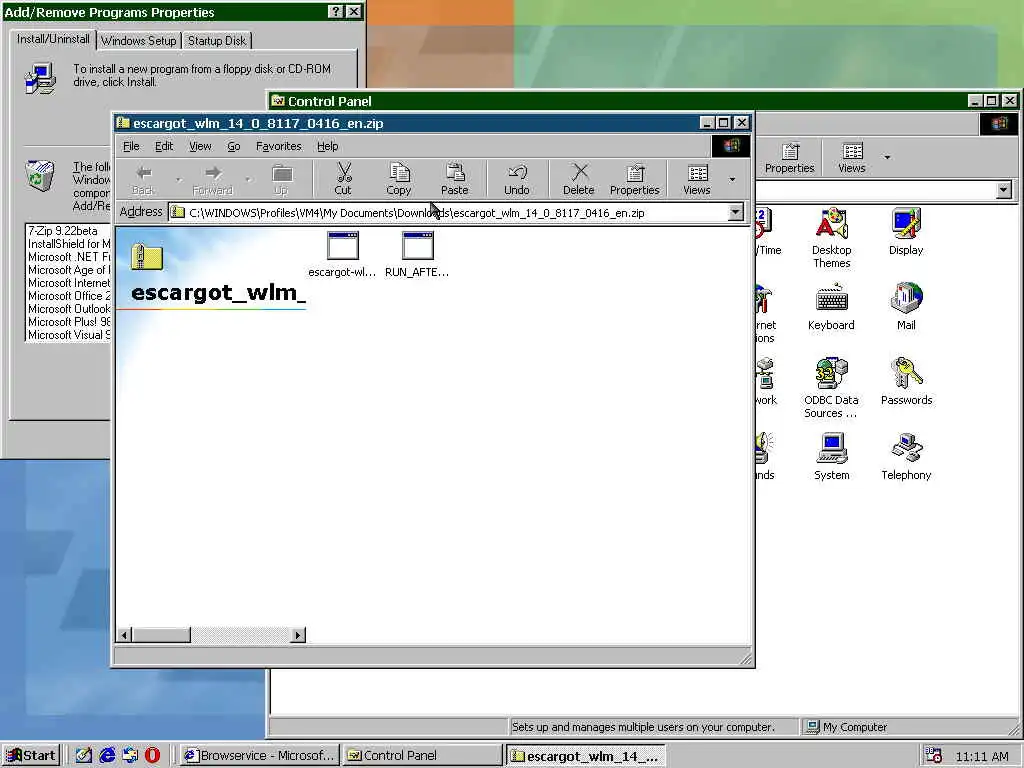
Task: Open the Edit menu in zip window
Action: [164, 146]
